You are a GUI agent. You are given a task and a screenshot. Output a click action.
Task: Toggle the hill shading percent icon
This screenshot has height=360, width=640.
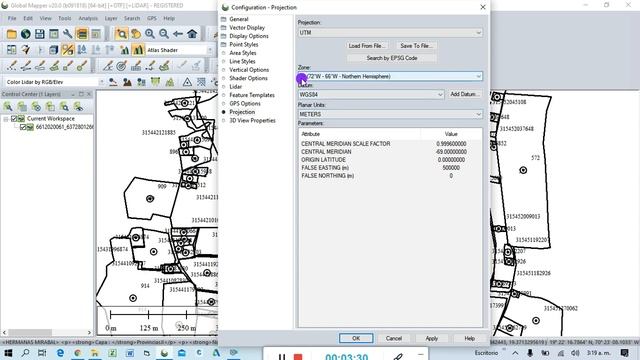[x=68, y=50]
